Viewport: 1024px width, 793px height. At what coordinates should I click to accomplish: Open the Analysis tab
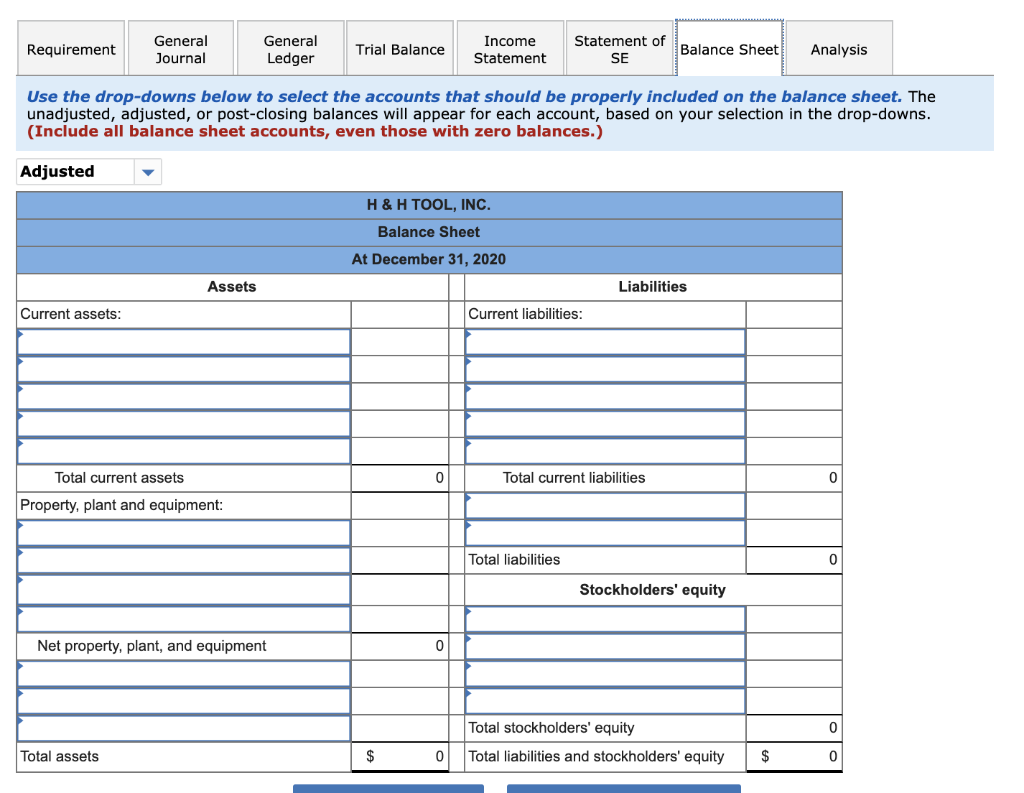[838, 48]
